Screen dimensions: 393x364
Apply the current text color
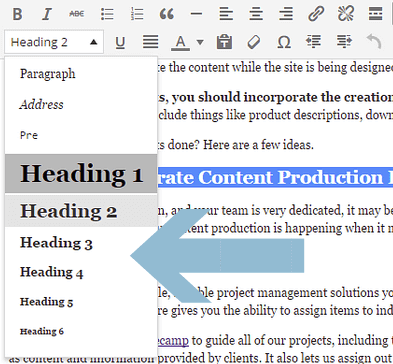[x=180, y=43]
